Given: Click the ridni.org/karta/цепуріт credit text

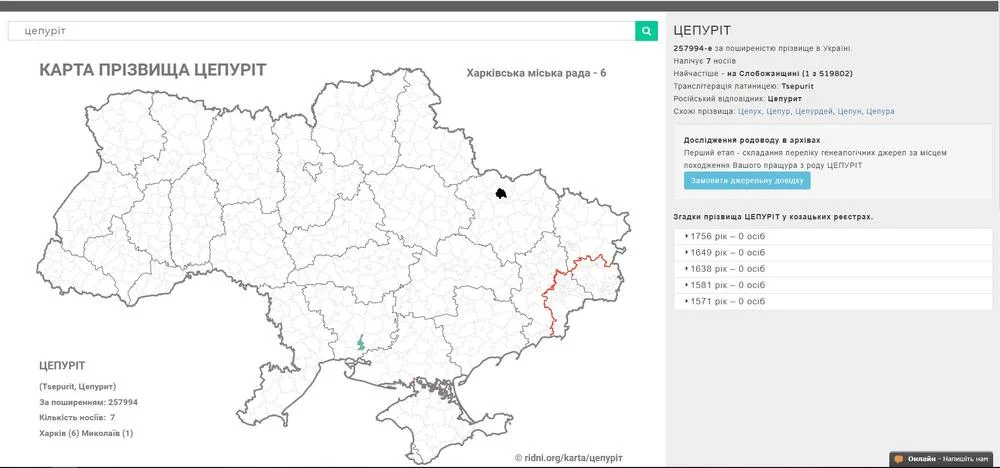Looking at the screenshot, I should tap(569, 458).
